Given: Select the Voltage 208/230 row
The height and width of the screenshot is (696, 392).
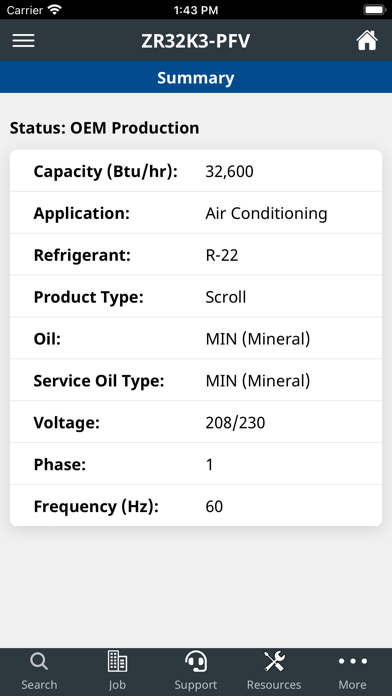Looking at the screenshot, I should (196, 422).
